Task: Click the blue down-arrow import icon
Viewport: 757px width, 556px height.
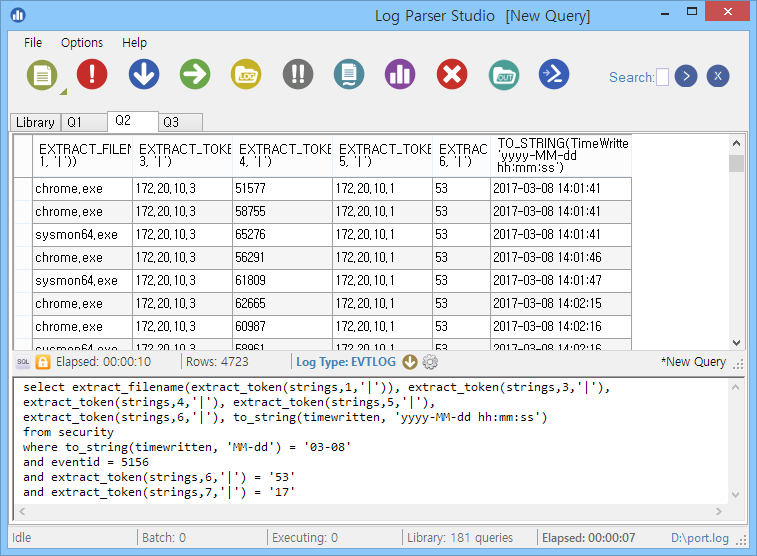Action: tap(144, 74)
